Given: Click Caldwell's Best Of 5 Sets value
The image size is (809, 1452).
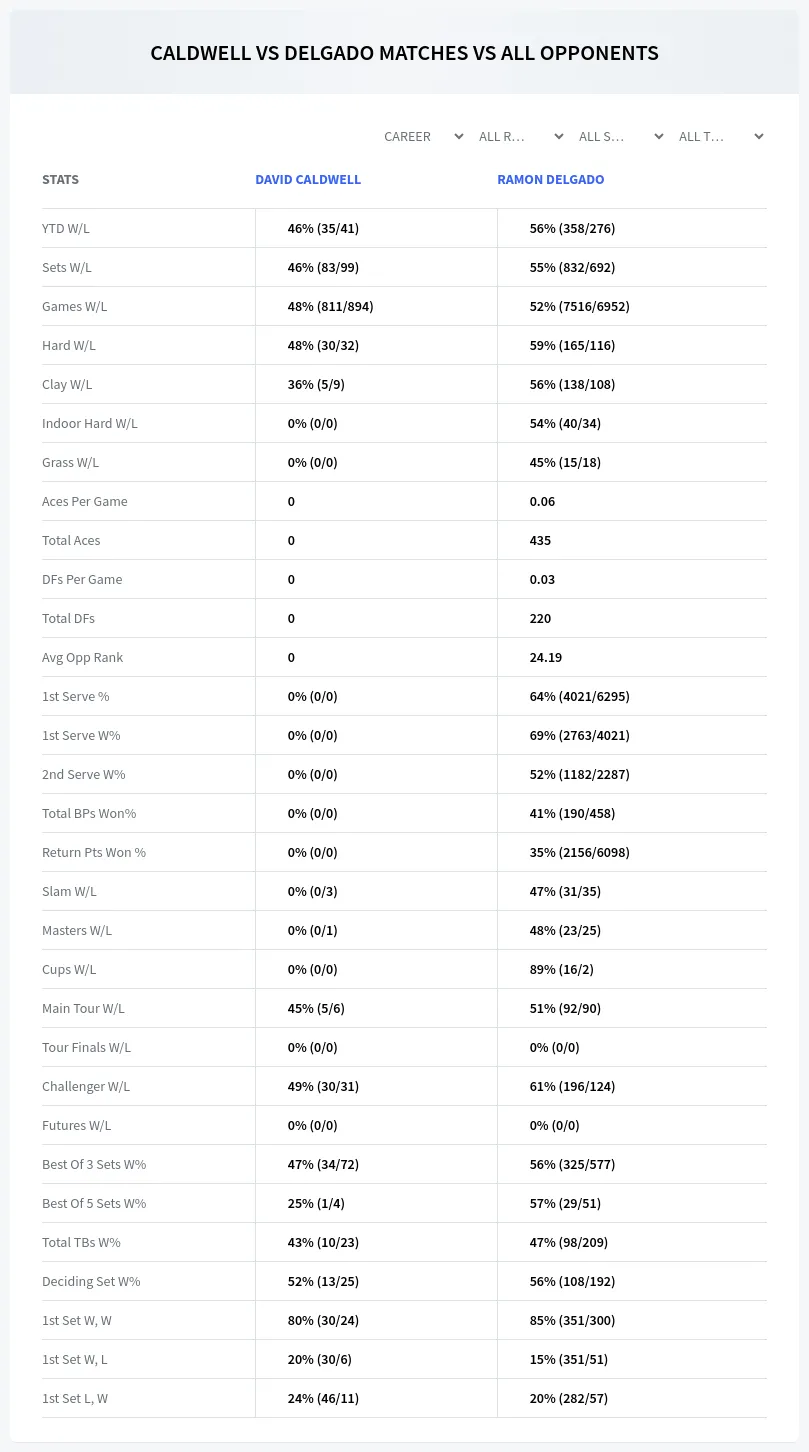Looking at the screenshot, I should pyautogui.click(x=316, y=1203).
